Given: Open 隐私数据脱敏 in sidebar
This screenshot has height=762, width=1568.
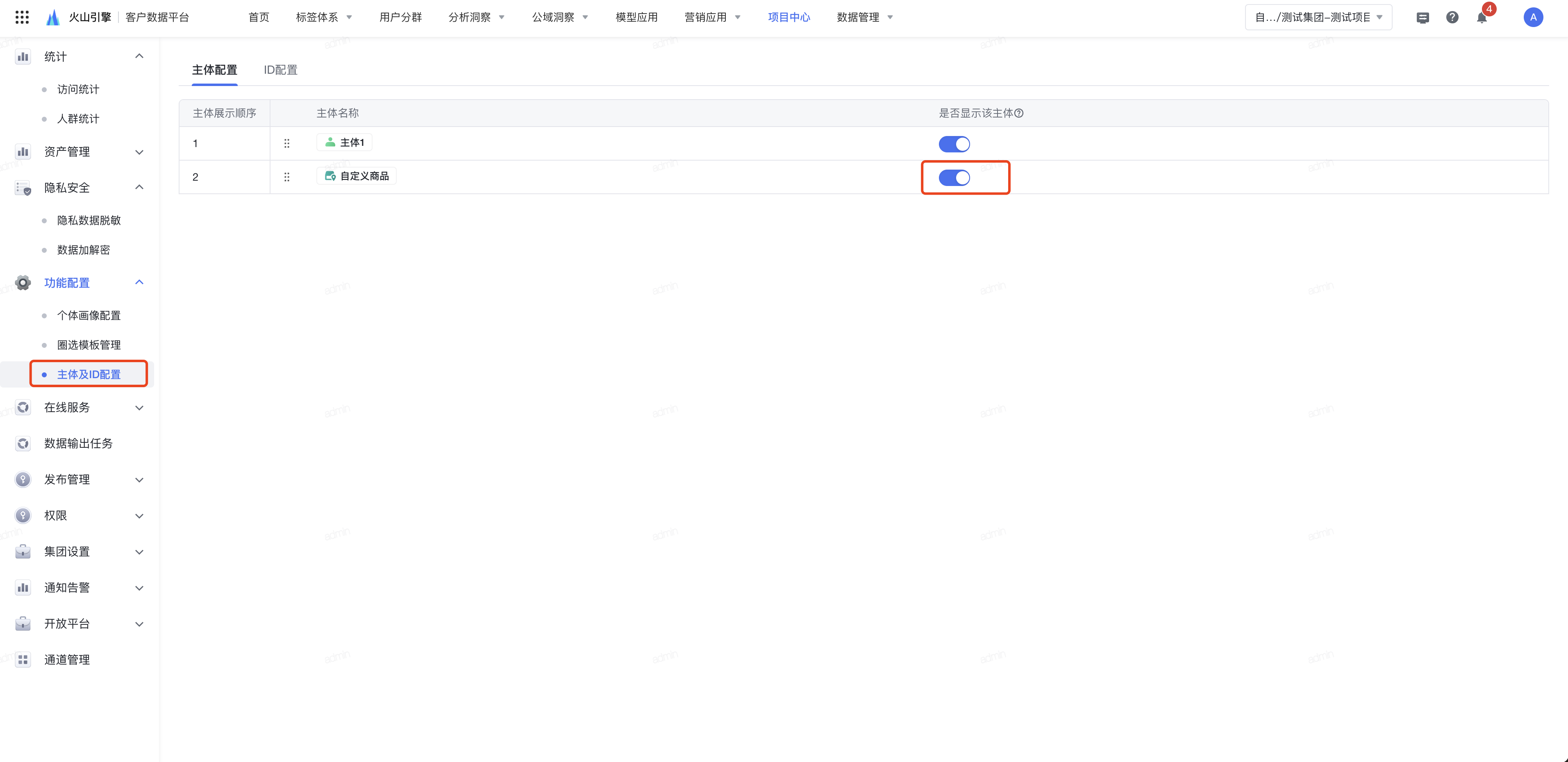Looking at the screenshot, I should click(x=89, y=220).
